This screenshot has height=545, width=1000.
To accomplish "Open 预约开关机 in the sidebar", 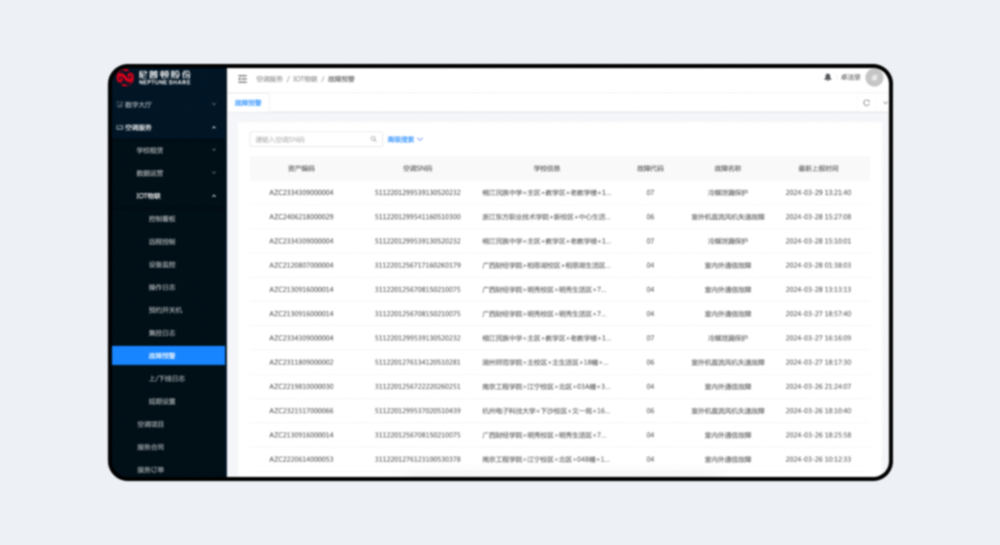I will pyautogui.click(x=165, y=310).
